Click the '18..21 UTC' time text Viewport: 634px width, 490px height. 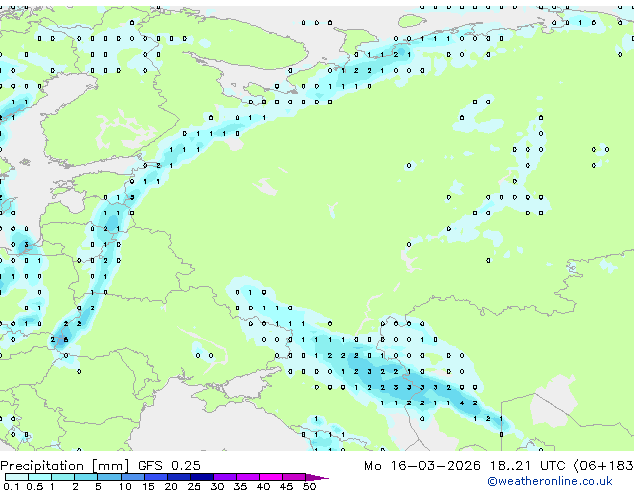click(x=527, y=465)
